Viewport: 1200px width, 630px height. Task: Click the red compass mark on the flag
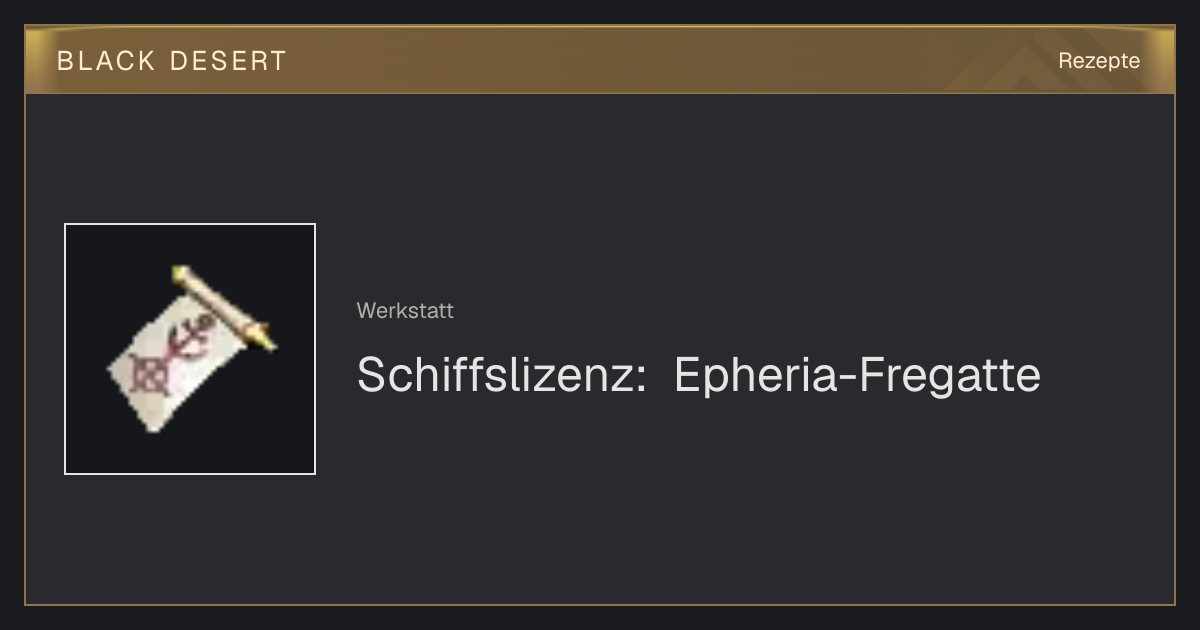pos(150,376)
